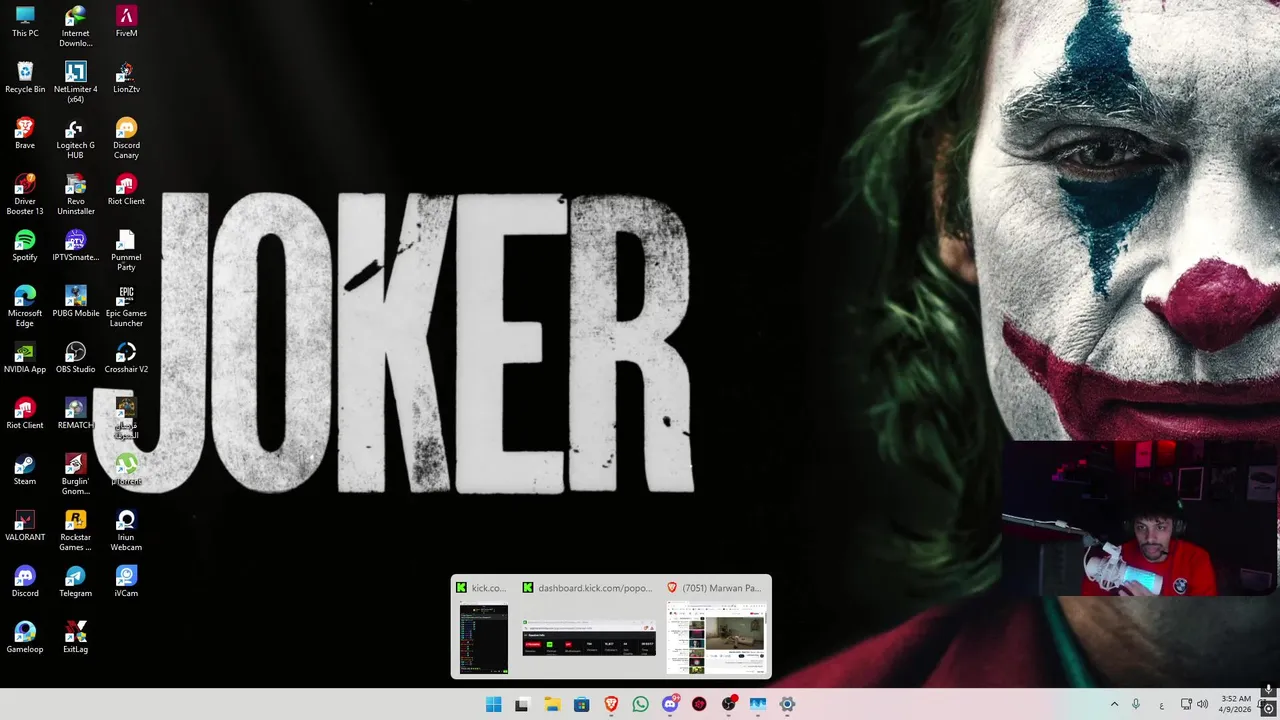Select the Discord Canary desktop shortcut
Viewport: 1280px width, 720px height.
coord(126,138)
